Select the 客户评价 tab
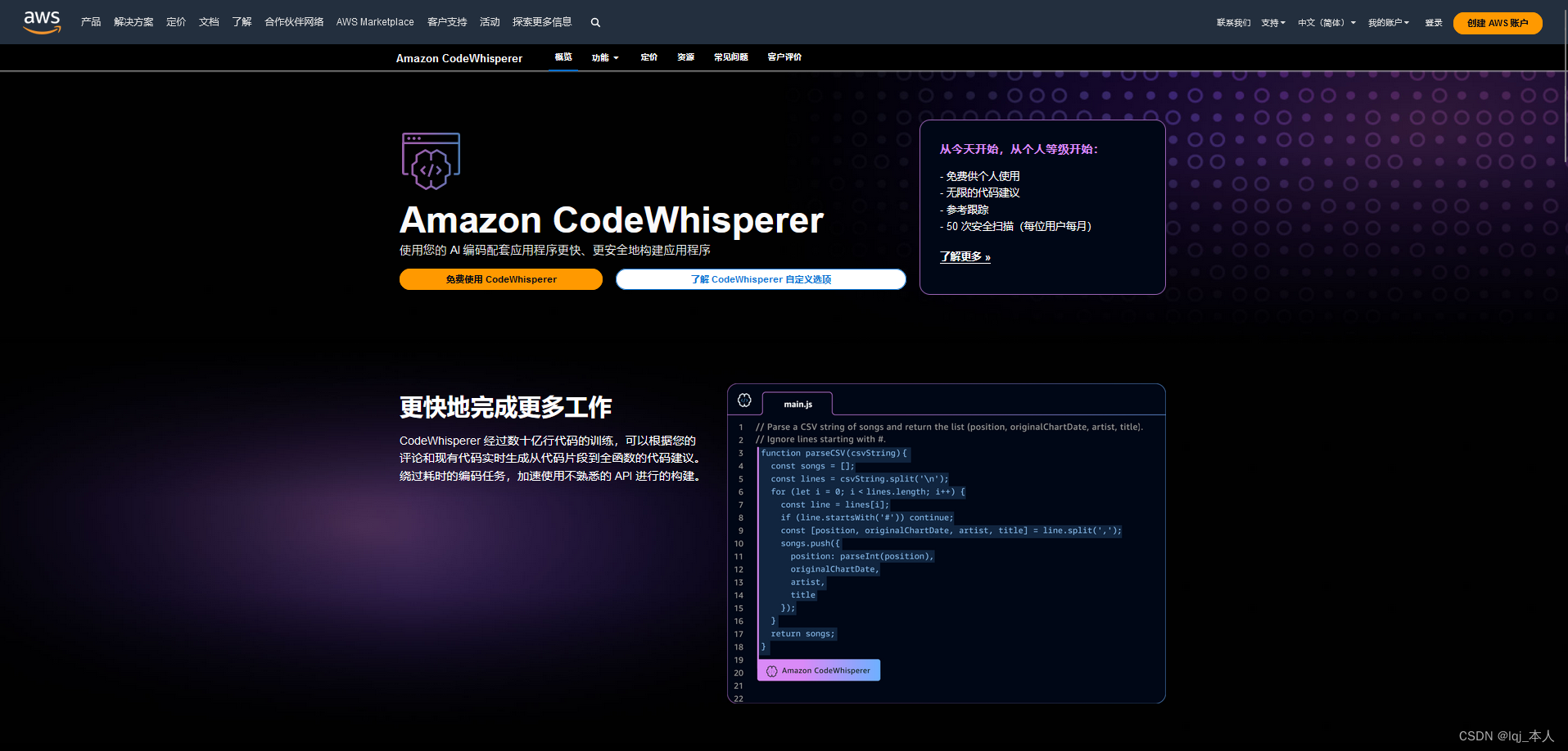 pyautogui.click(x=784, y=57)
